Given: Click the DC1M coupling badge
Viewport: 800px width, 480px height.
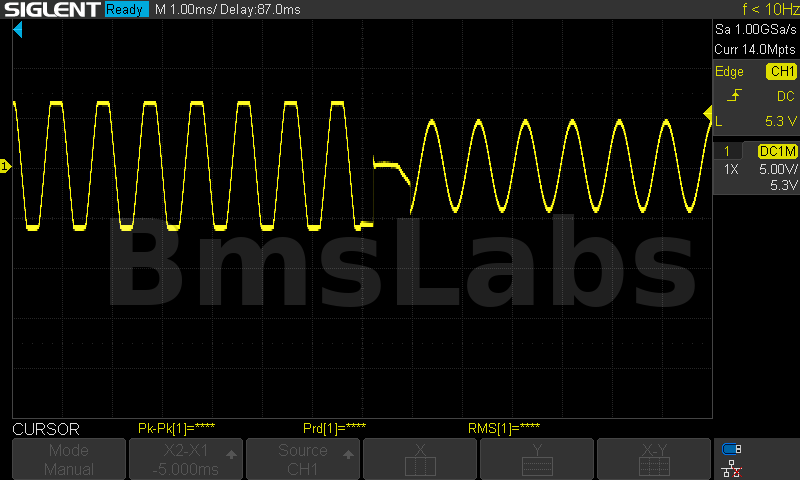Looking at the screenshot, I should (777, 151).
